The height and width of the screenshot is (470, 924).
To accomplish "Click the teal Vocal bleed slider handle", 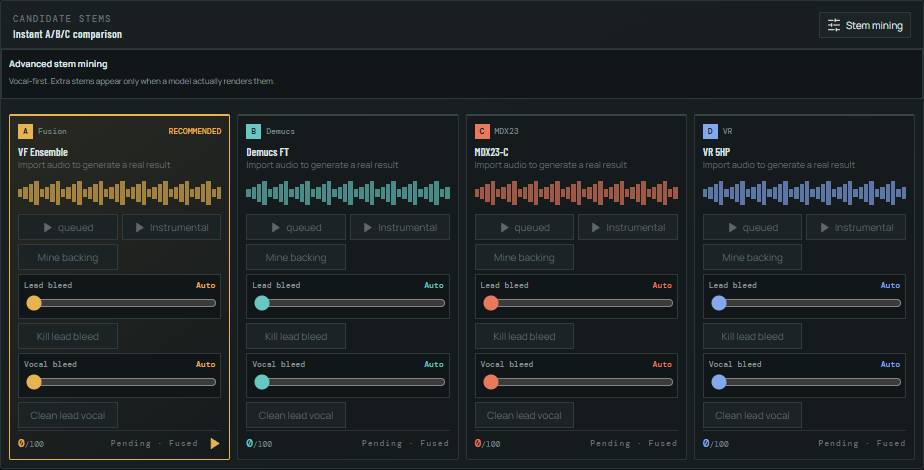I will pyautogui.click(x=262, y=382).
